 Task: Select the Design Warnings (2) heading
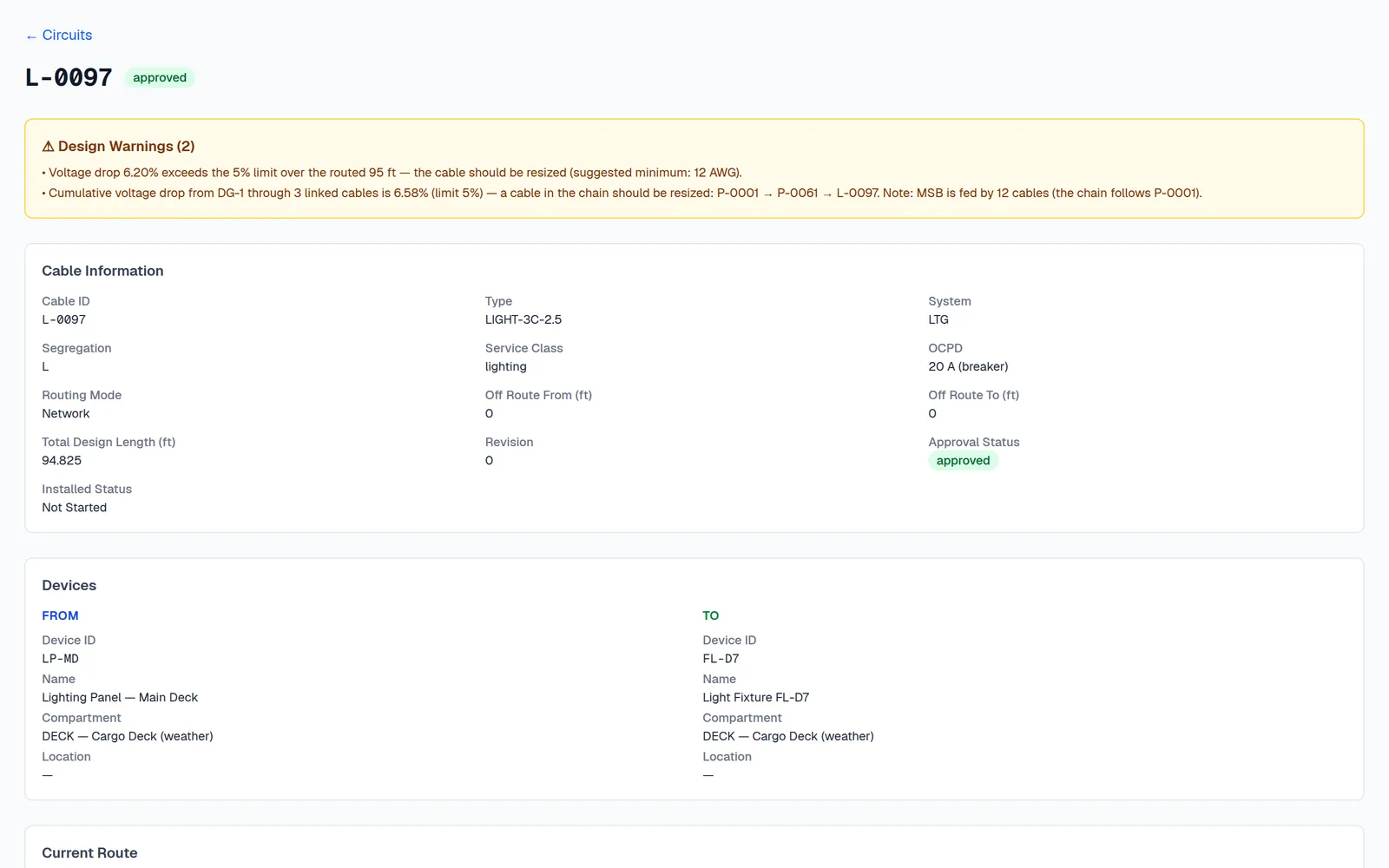pyautogui.click(x=118, y=147)
